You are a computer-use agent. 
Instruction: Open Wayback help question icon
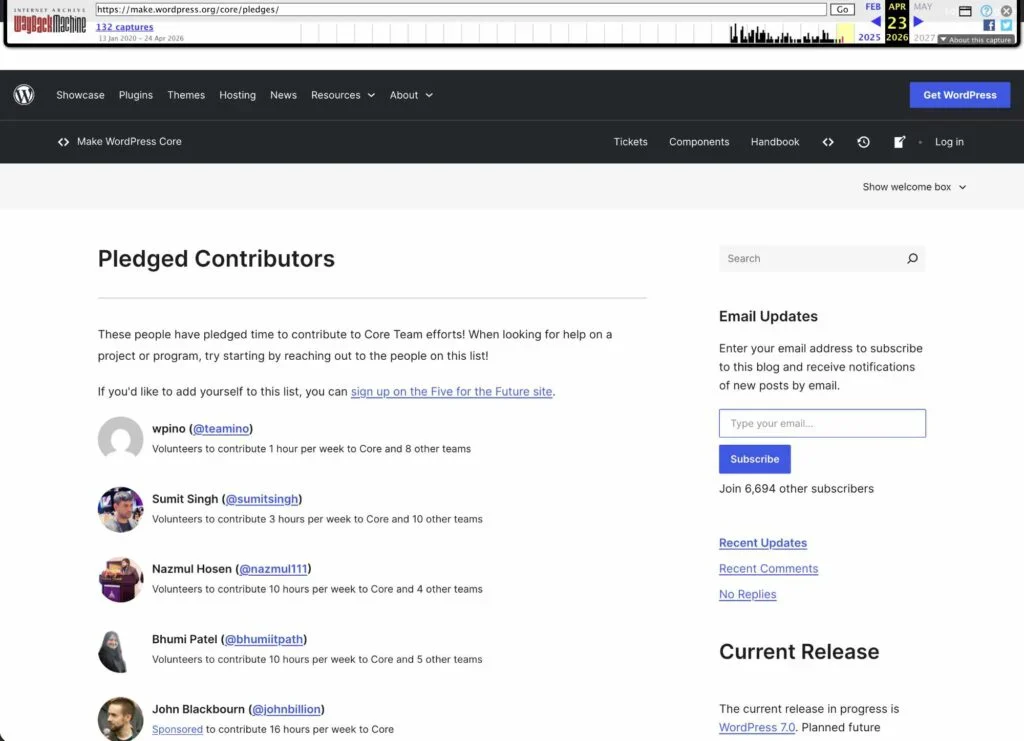tap(986, 10)
